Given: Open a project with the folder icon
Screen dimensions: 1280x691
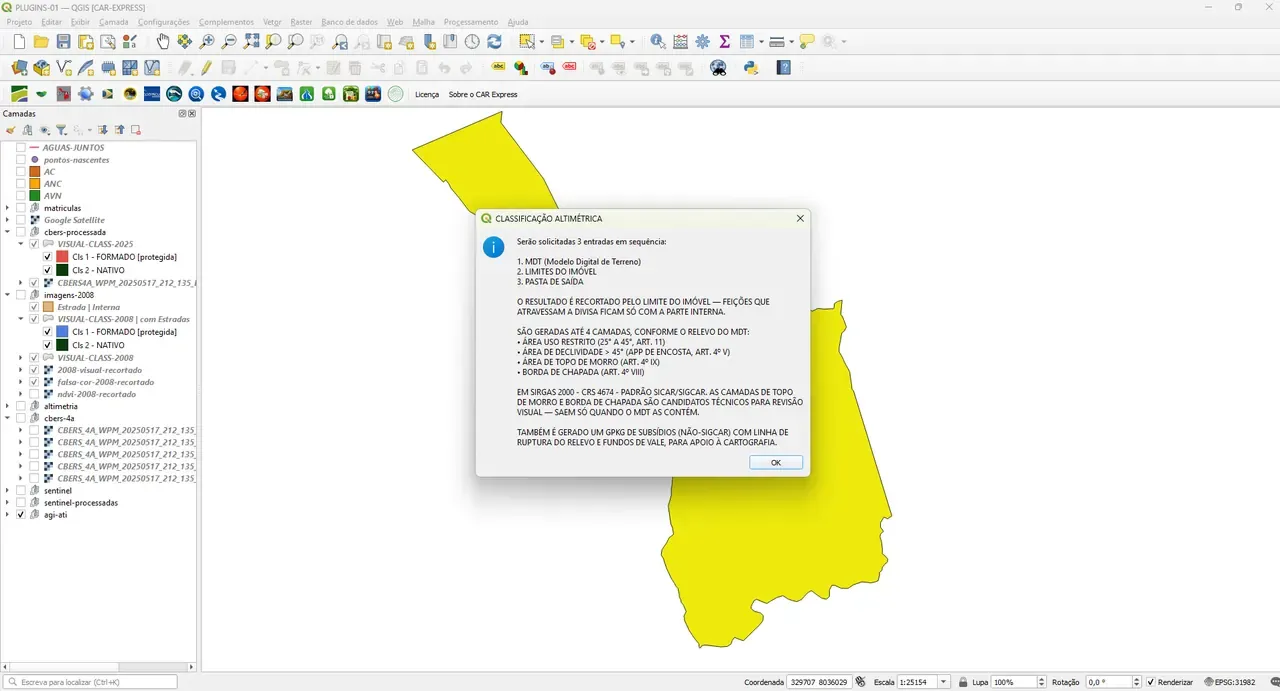Looking at the screenshot, I should (41, 42).
